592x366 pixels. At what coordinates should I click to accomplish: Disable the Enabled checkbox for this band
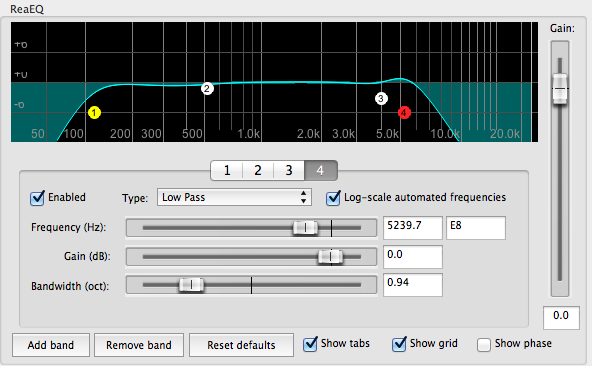coord(37,198)
